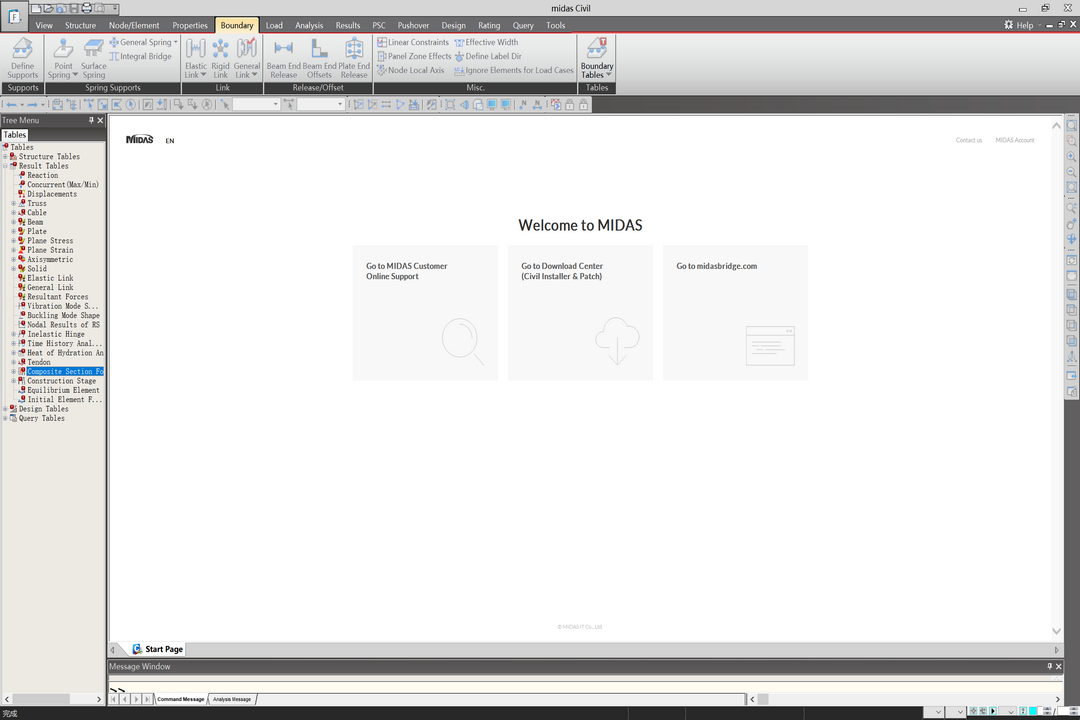Select the Surface Spring tool

coord(94,58)
